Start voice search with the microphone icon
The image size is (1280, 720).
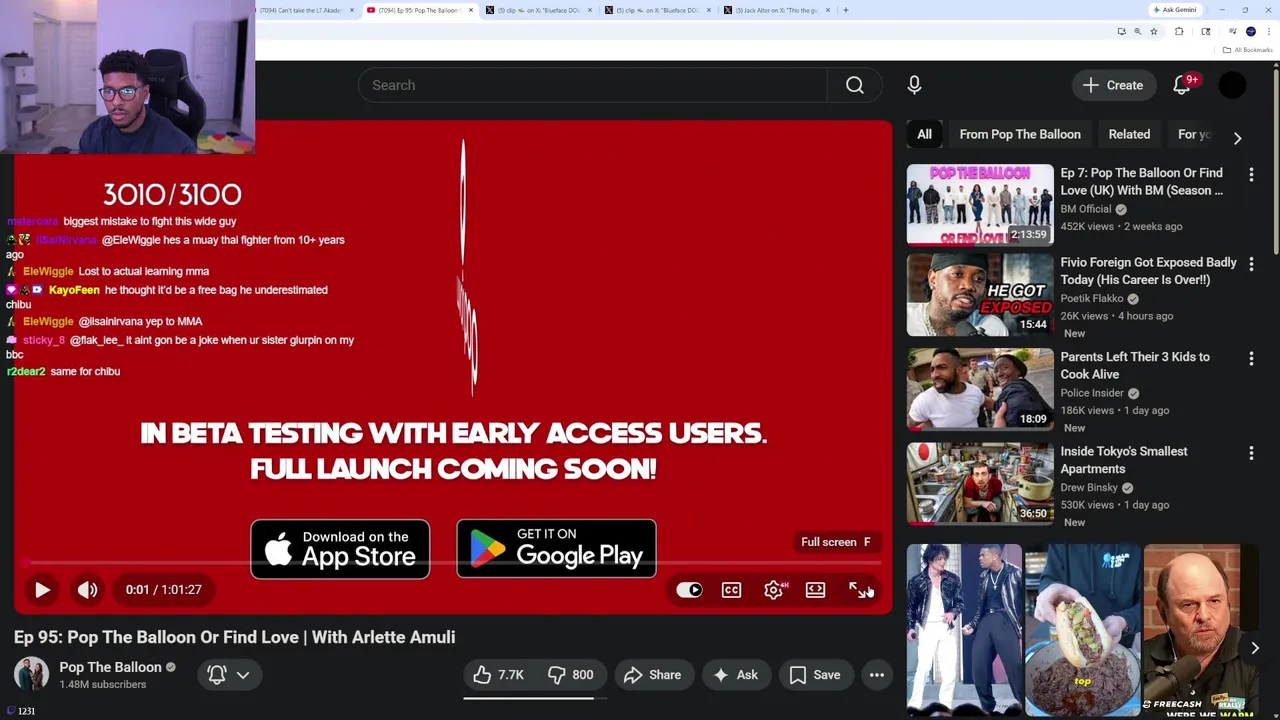click(x=914, y=85)
